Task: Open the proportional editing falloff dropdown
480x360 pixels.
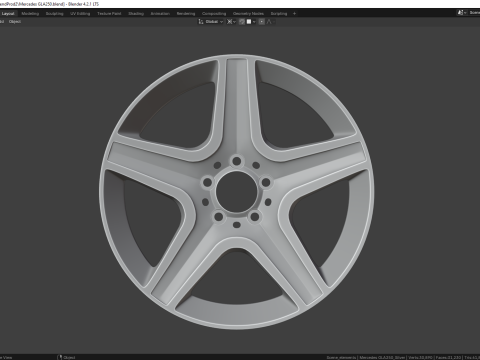Action: [271, 22]
